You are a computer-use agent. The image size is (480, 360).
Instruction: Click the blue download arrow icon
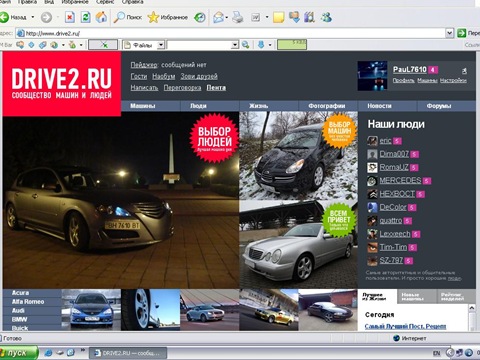(x=261, y=45)
